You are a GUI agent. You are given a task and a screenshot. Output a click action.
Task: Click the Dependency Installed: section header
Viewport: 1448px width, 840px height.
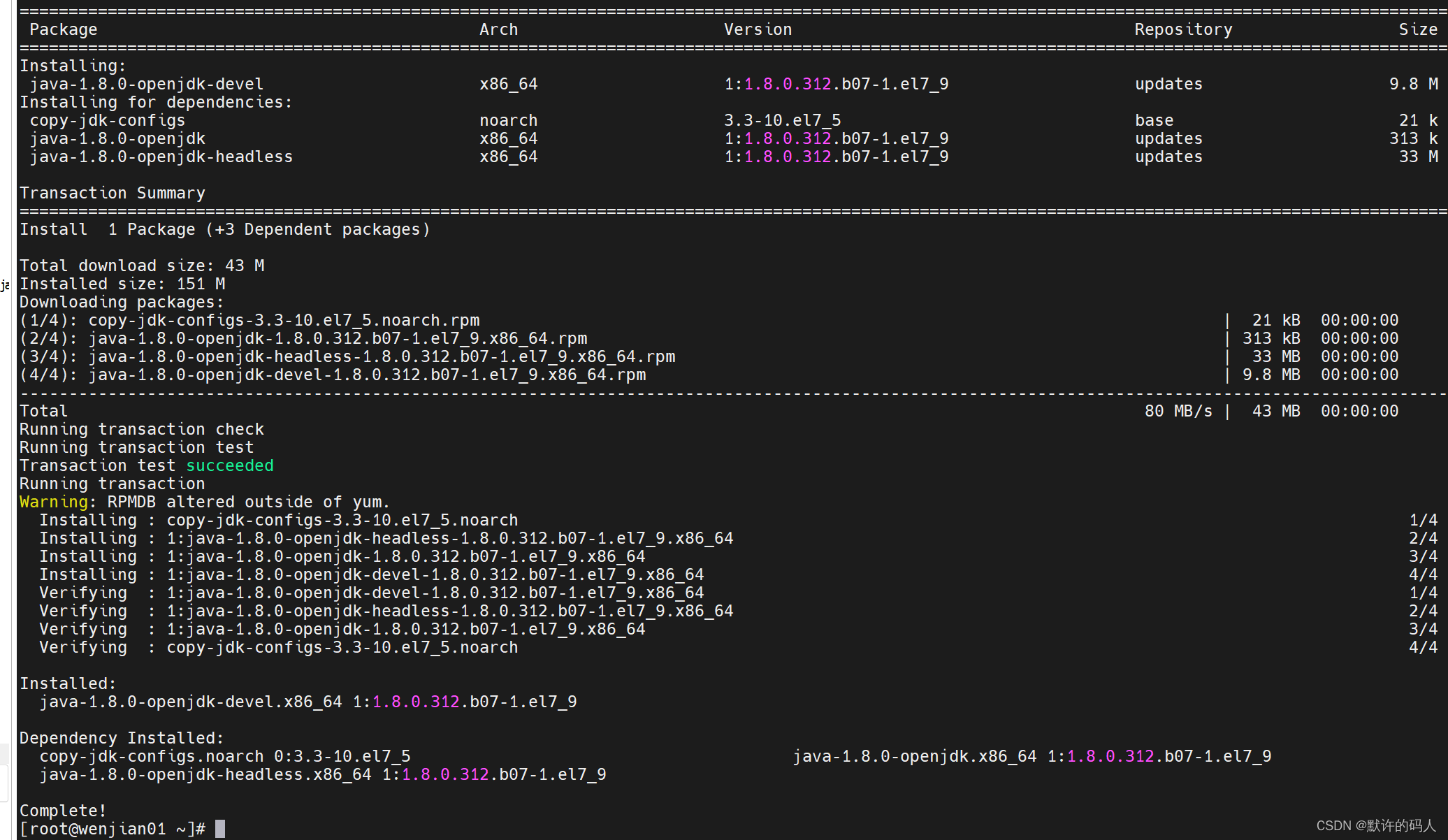pyautogui.click(x=122, y=738)
